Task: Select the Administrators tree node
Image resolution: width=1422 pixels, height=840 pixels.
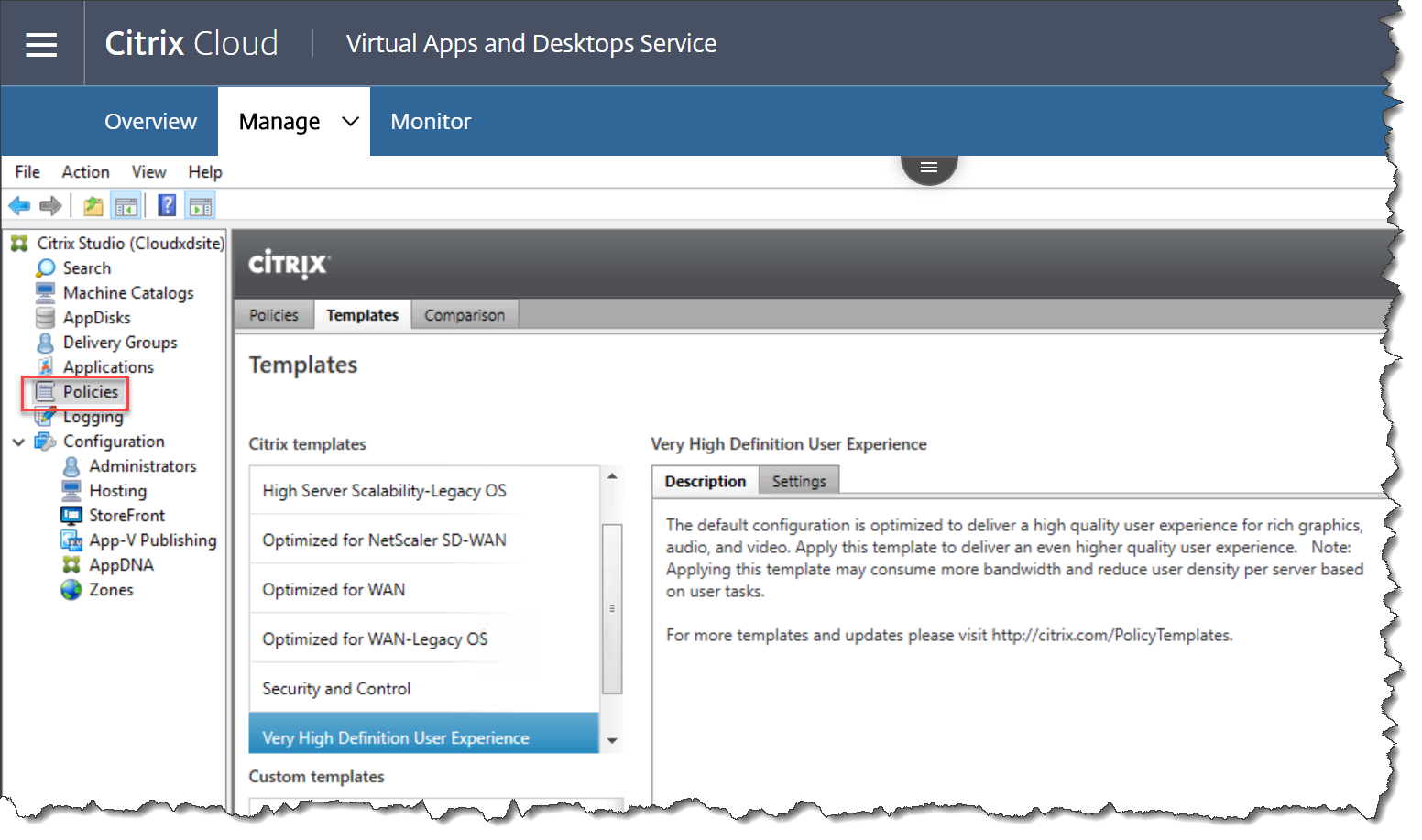Action: coord(143,466)
